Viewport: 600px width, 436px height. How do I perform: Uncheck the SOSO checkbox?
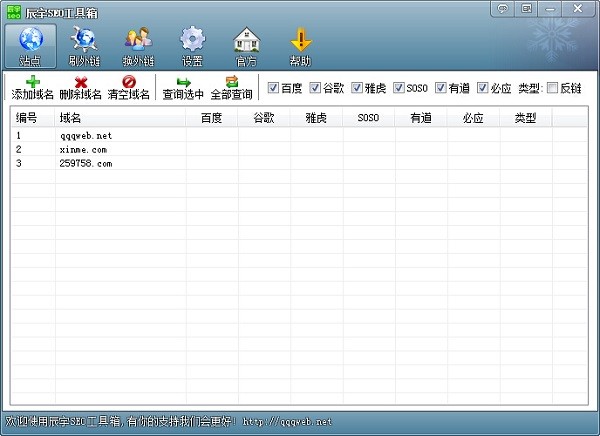[x=399, y=88]
